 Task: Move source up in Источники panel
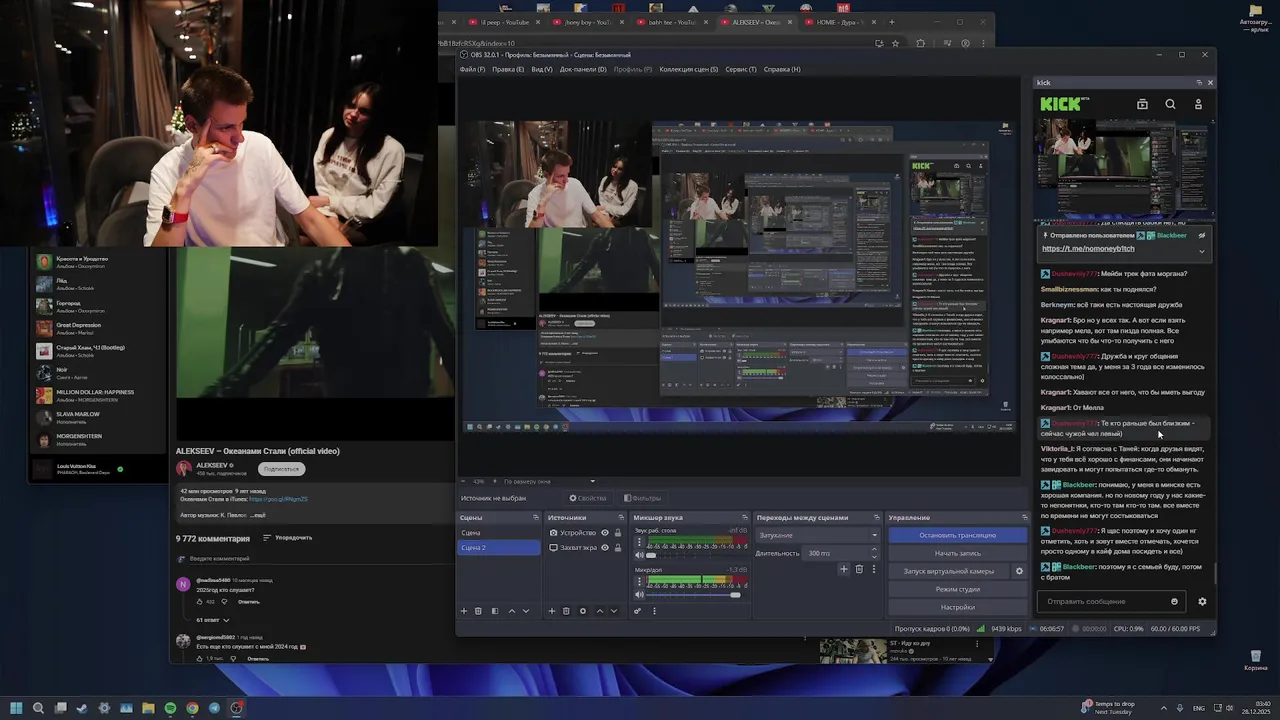[x=600, y=611]
